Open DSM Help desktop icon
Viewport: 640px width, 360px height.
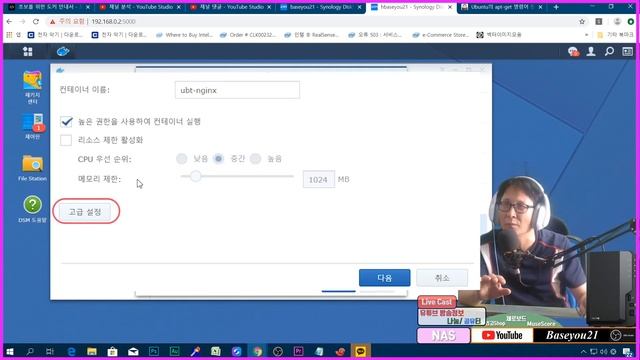(x=32, y=209)
